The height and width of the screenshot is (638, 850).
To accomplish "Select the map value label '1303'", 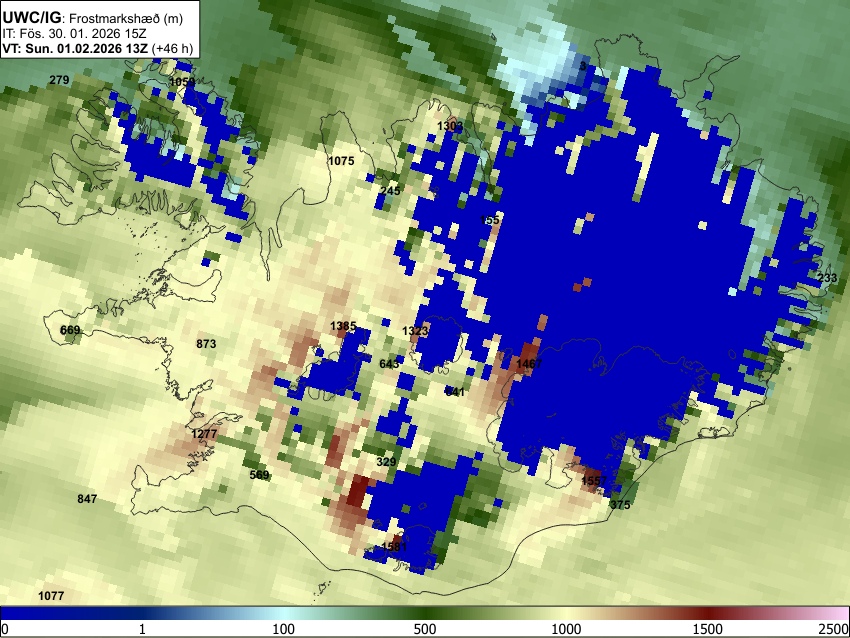I will click(450, 126).
